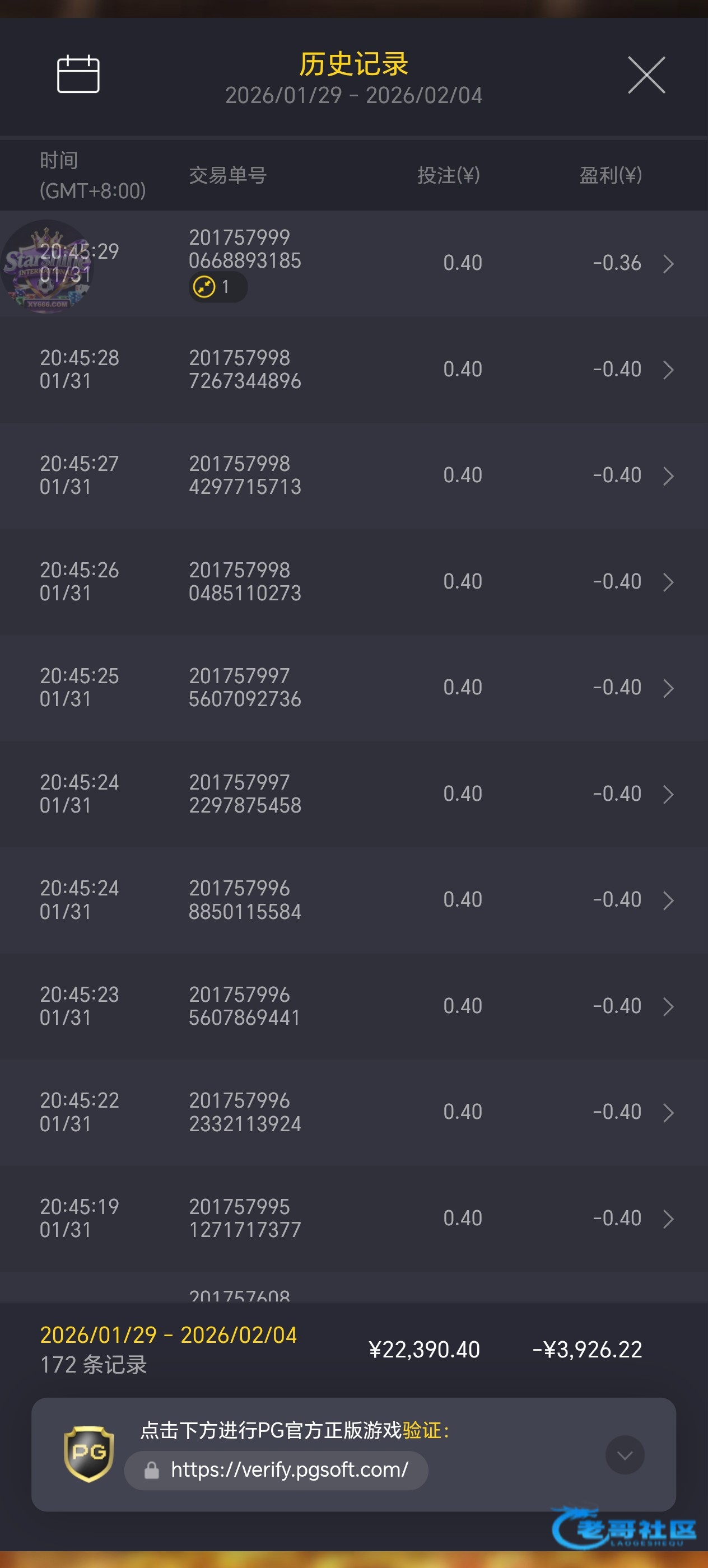Tap the chevron on the 20:45:23 record
Screen dimensions: 708x1568
(x=668, y=1006)
